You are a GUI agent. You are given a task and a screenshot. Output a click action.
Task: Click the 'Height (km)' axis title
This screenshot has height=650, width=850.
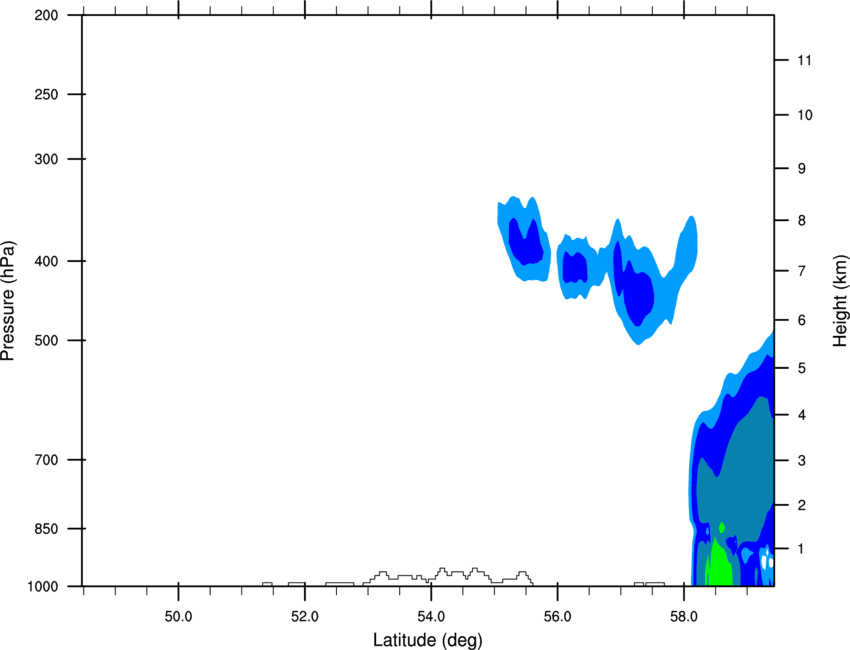tap(840, 301)
